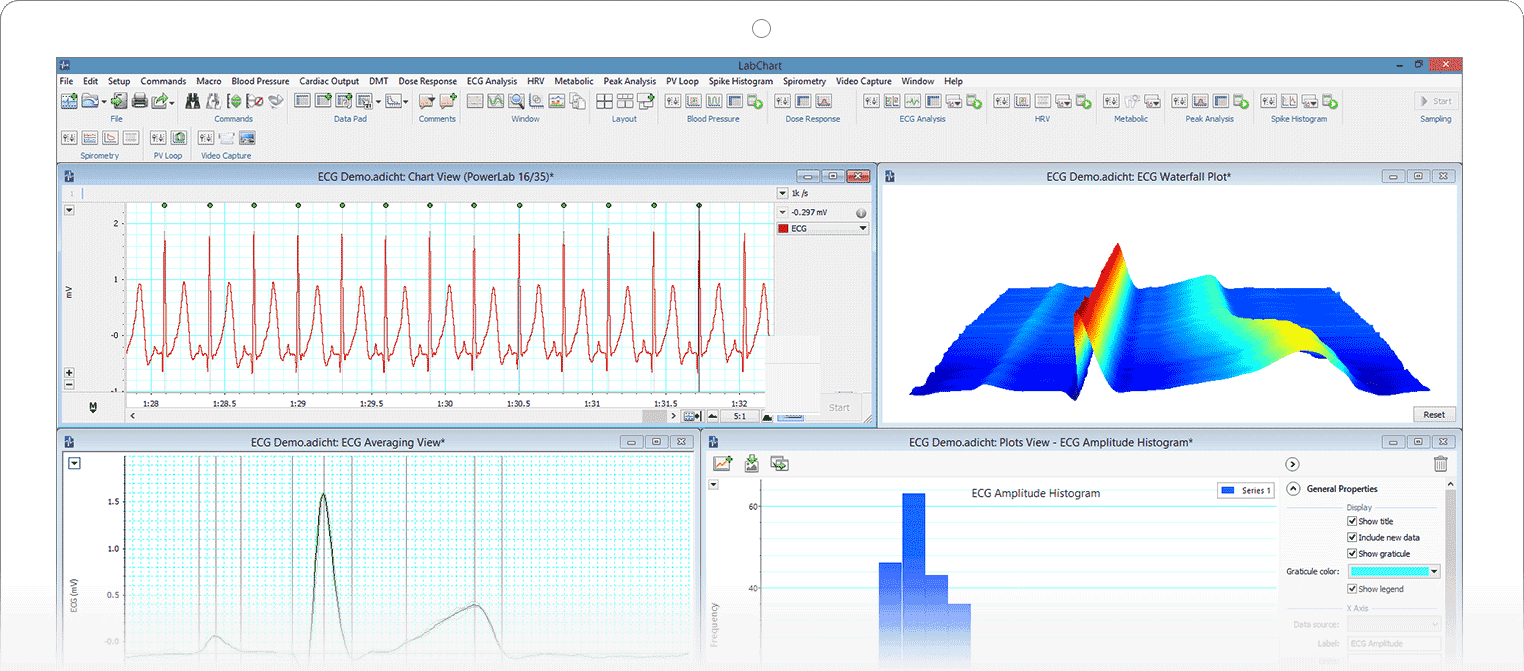1524x671 pixels.
Task: Select the Zoom window icon in the Window group
Action: pos(516,101)
